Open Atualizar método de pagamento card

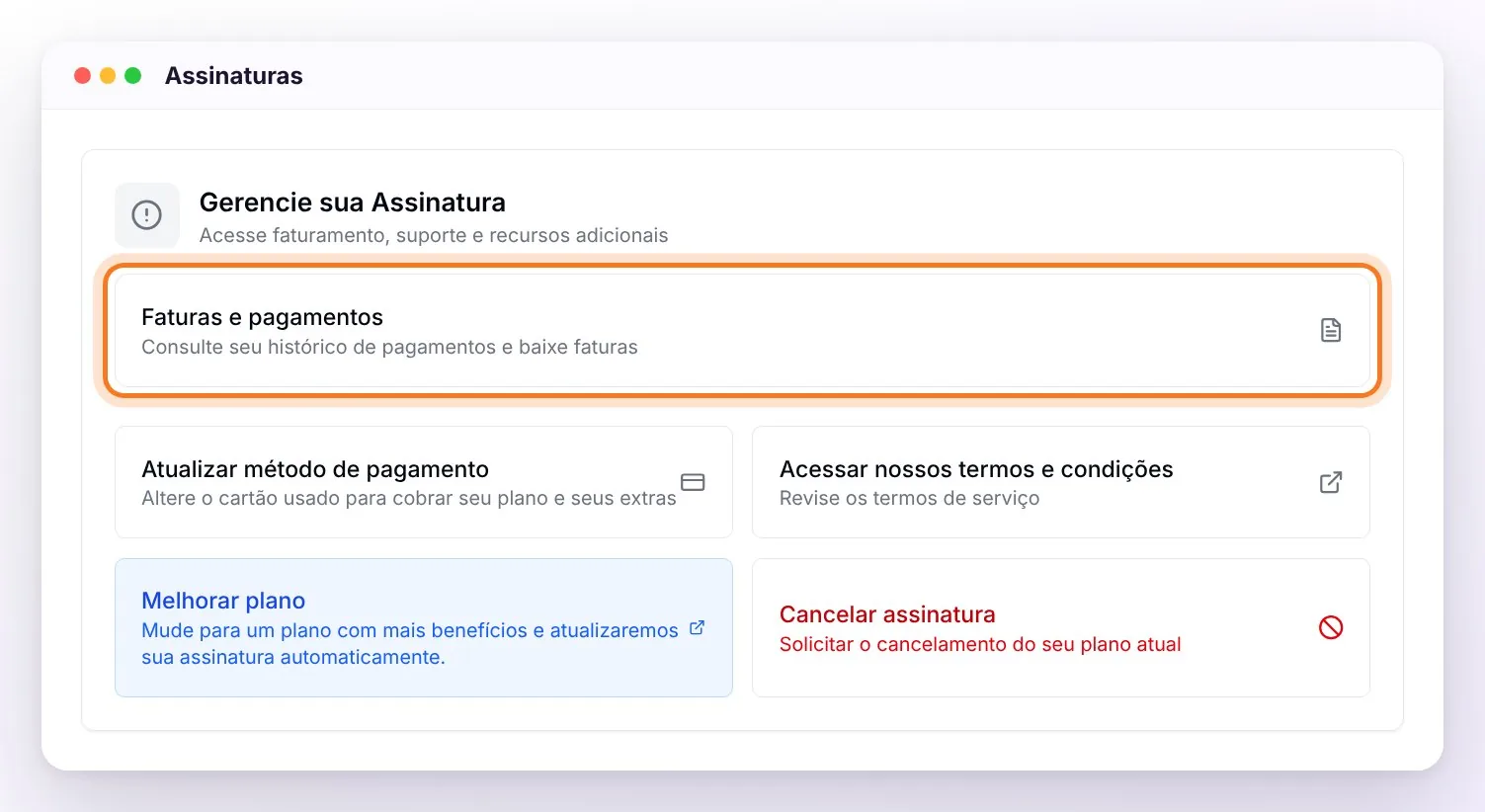click(424, 482)
